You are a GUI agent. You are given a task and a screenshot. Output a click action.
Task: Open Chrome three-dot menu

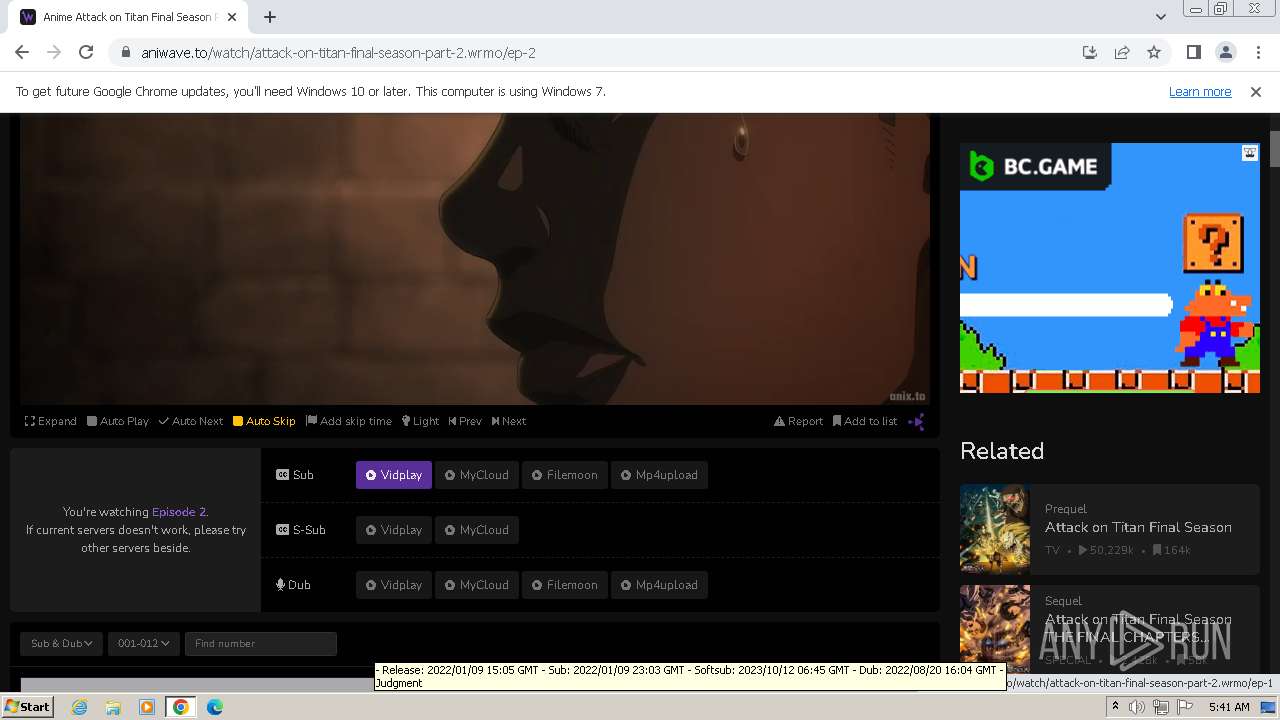1258,52
